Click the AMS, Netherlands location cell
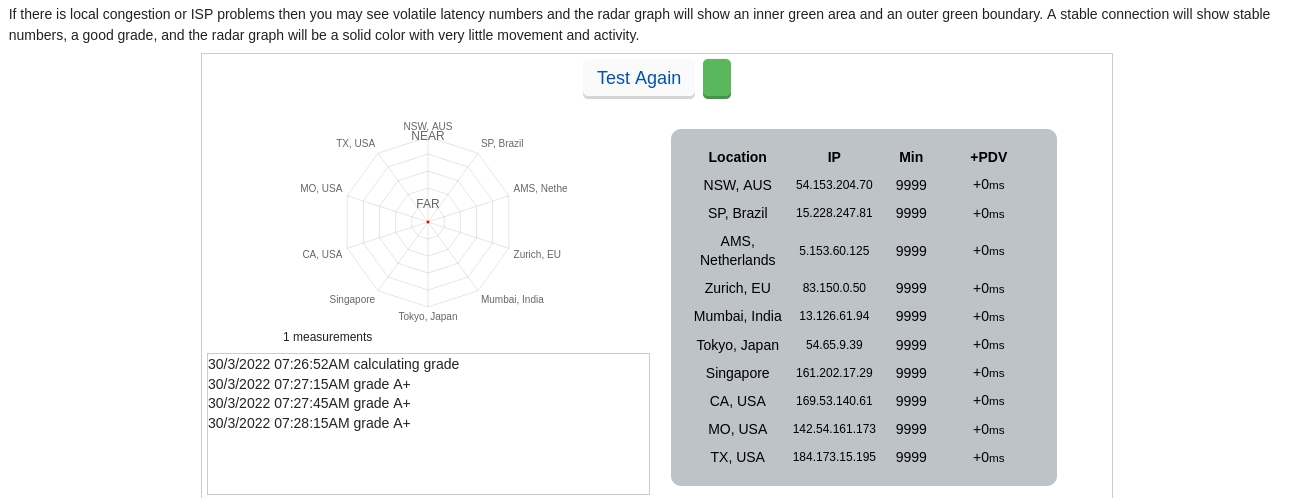 coord(737,250)
